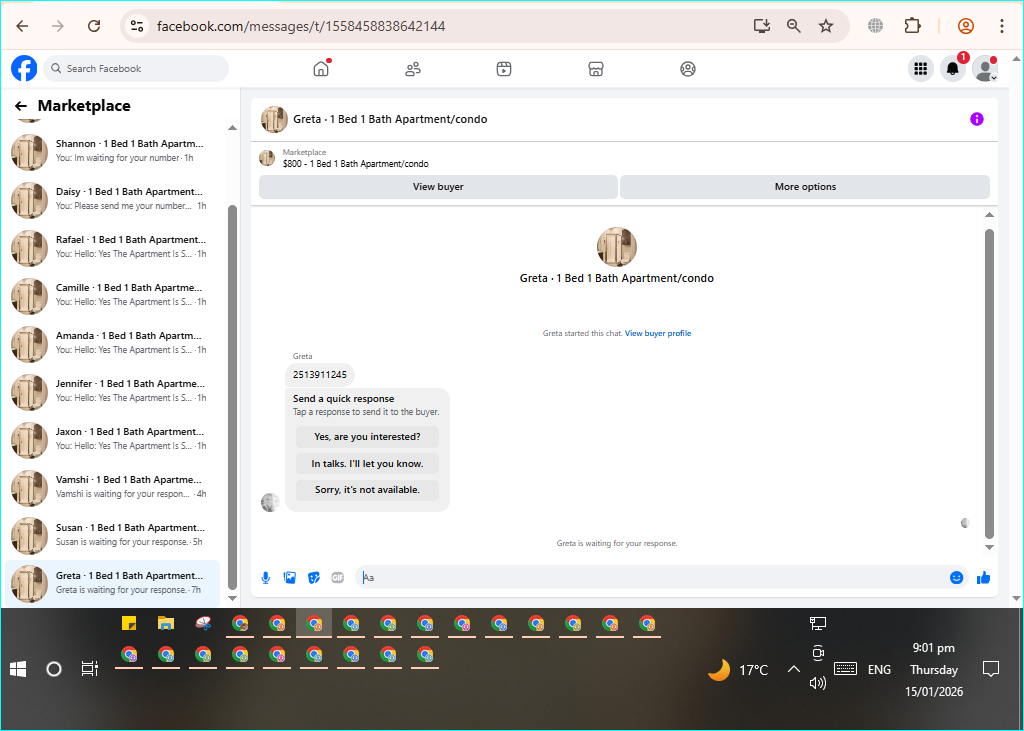Show hidden system tray icons chevron
Screen dimensions: 1024x731
pos(793,669)
